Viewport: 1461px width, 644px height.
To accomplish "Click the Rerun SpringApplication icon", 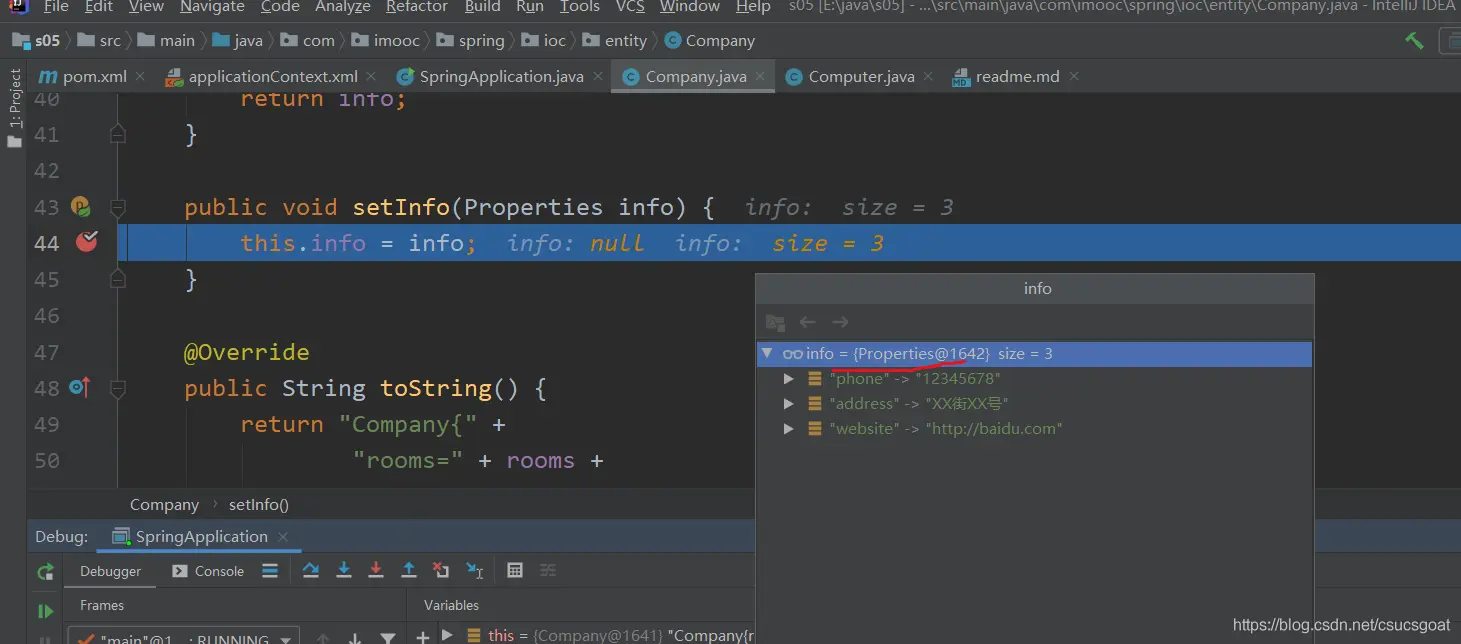I will click(x=45, y=572).
